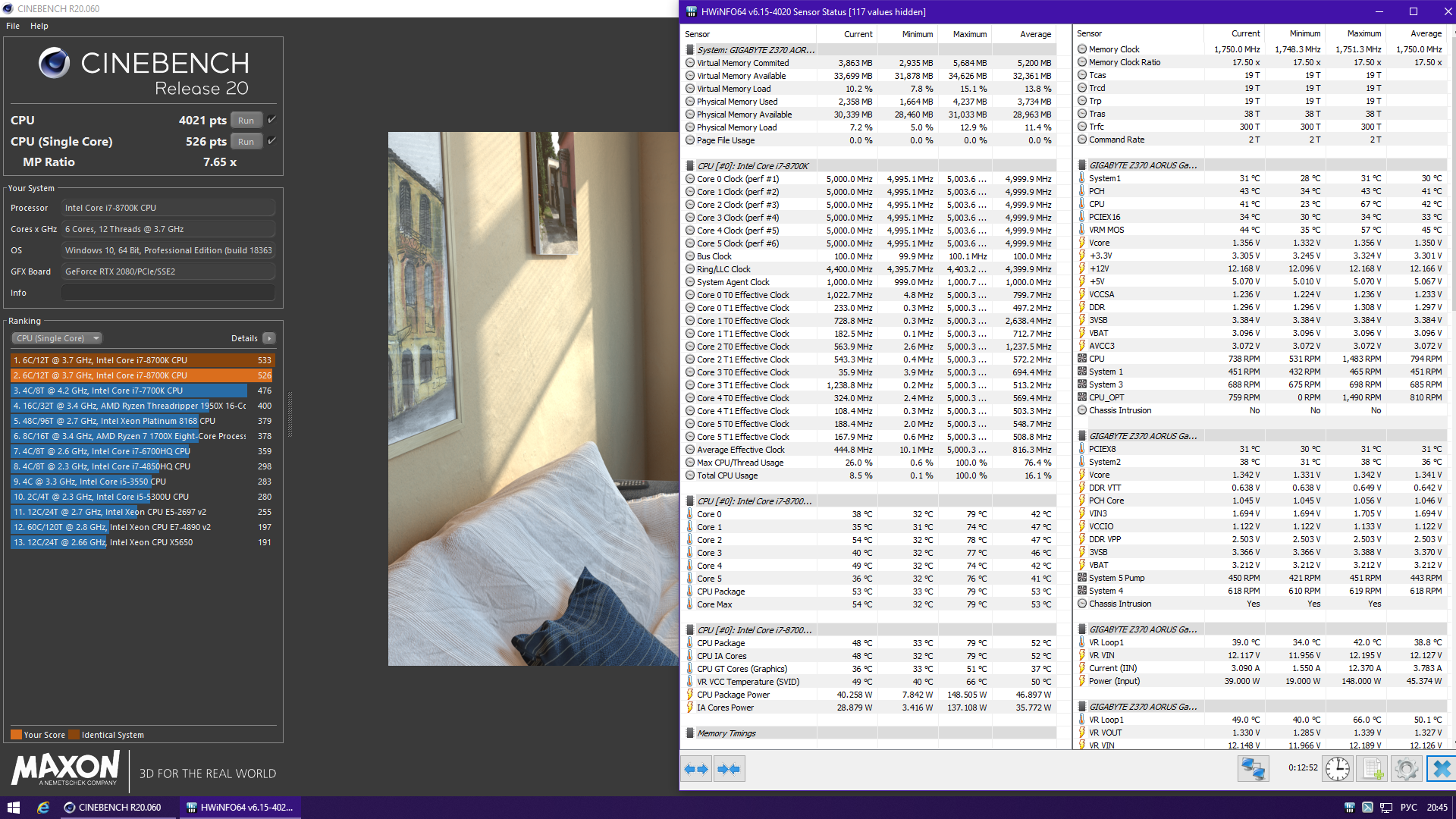The height and width of the screenshot is (819, 1456).
Task: Toggle the CPU test checkbox
Action: 272,120
